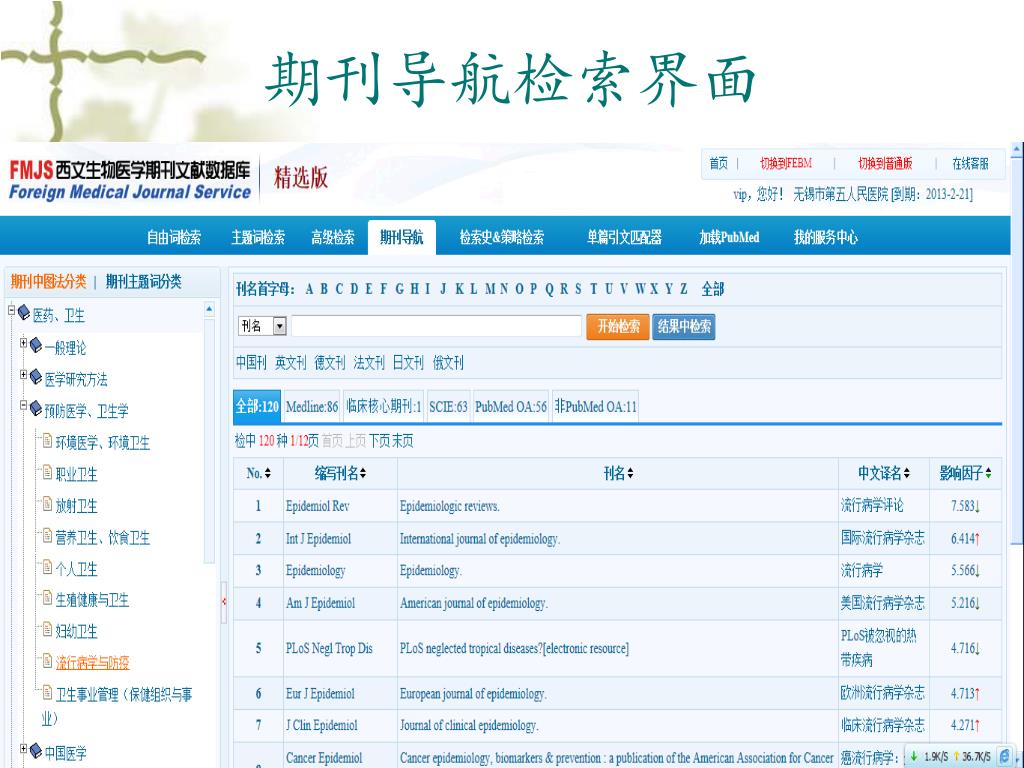Open 流行病学与防疫 category
The height and width of the screenshot is (768, 1024).
pyautogui.click(x=92, y=663)
